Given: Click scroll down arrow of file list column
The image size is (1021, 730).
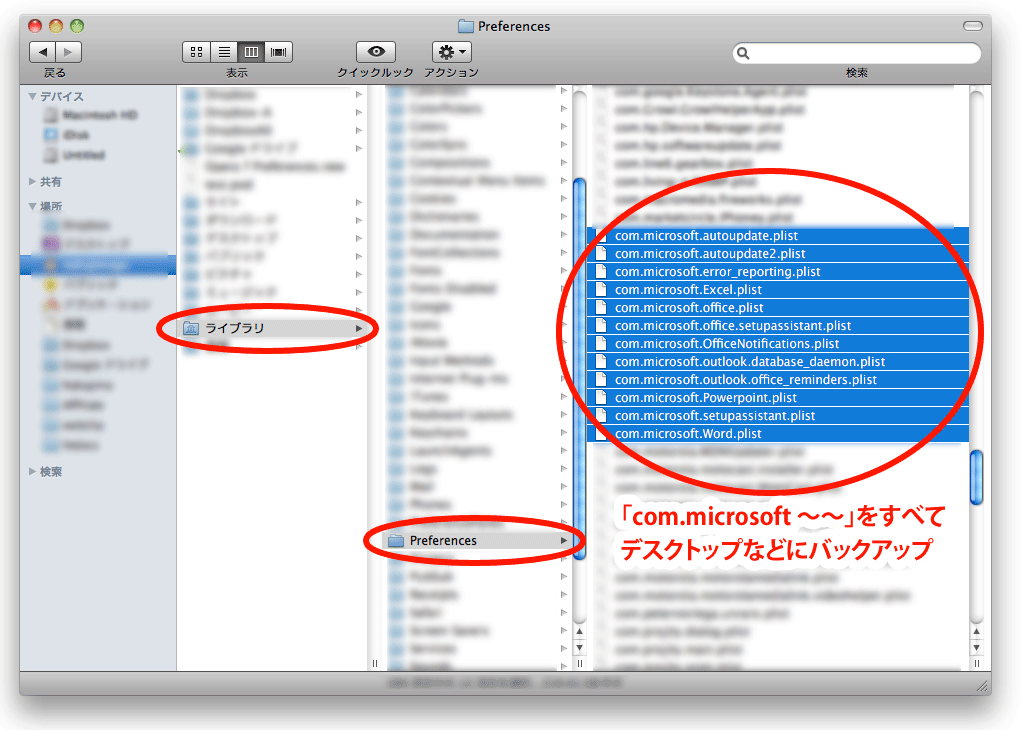Looking at the screenshot, I should coord(976,648).
